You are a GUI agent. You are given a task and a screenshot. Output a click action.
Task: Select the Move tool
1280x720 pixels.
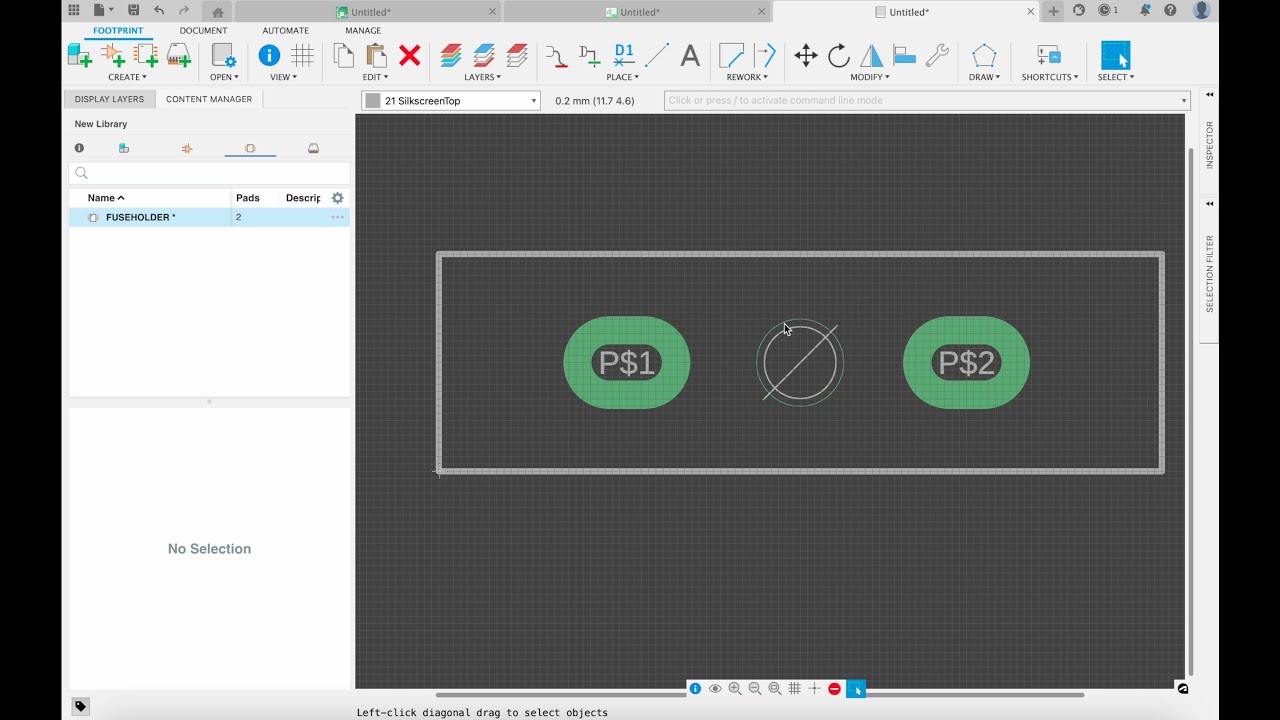click(x=806, y=56)
